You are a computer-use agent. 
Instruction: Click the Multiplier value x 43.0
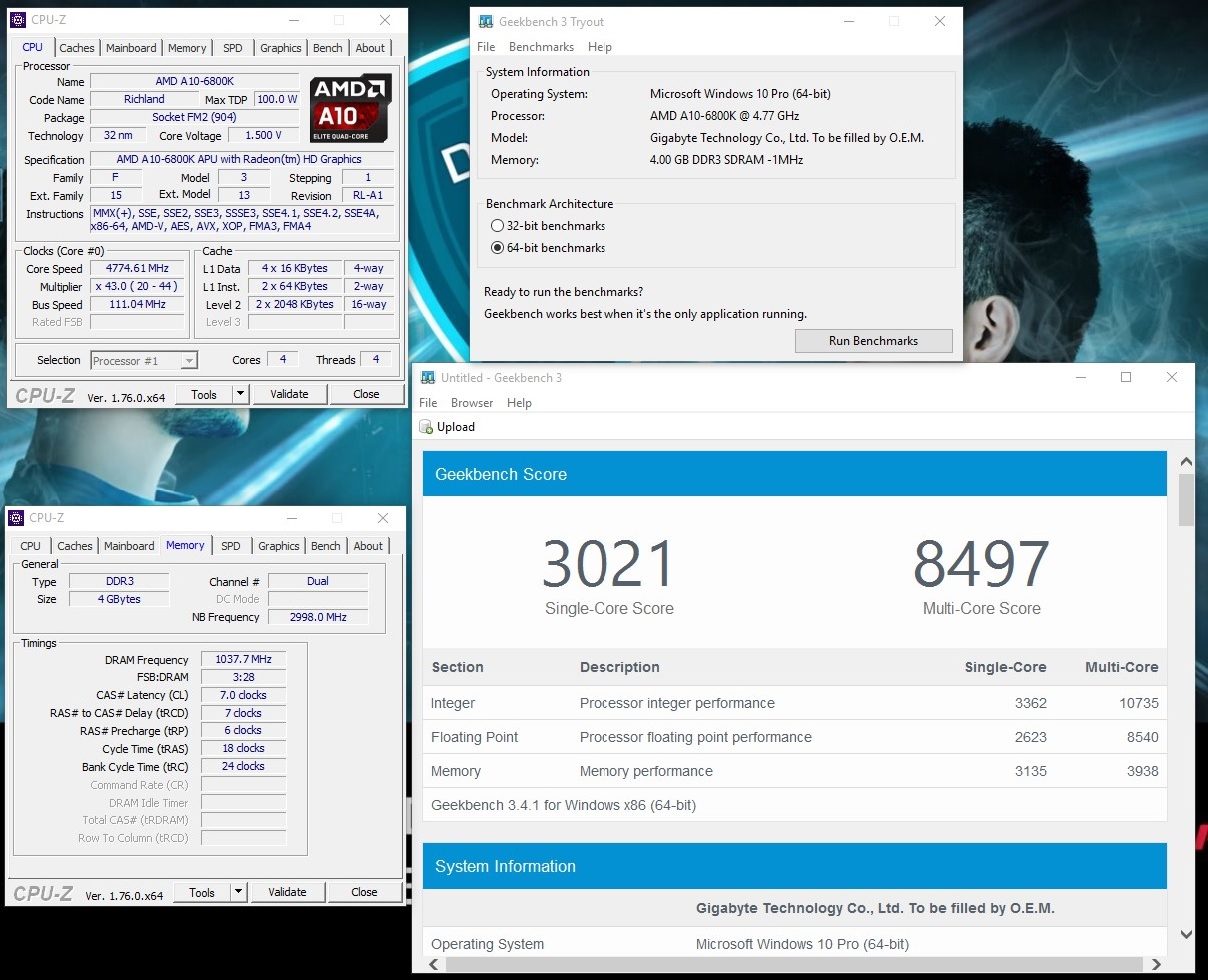tap(137, 286)
